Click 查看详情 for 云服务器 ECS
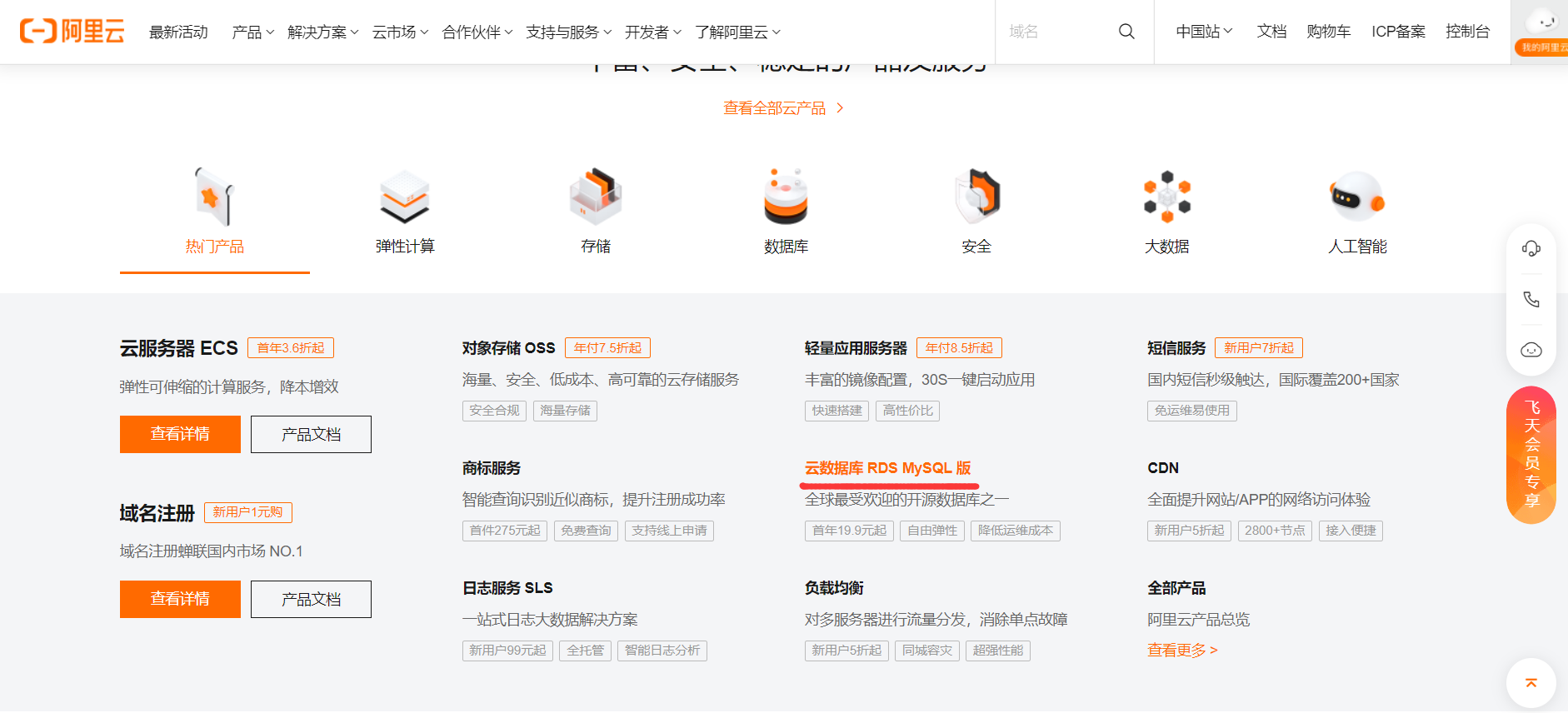This screenshot has width=1568, height=713. tap(180, 434)
